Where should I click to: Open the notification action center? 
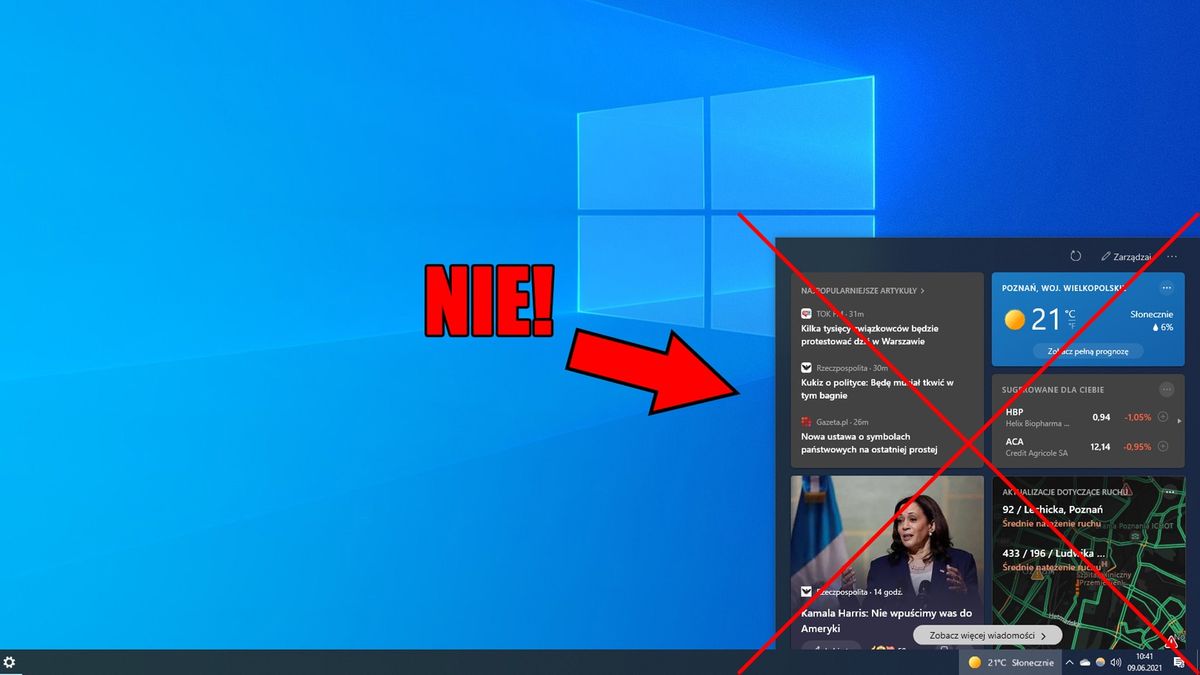[1179, 662]
